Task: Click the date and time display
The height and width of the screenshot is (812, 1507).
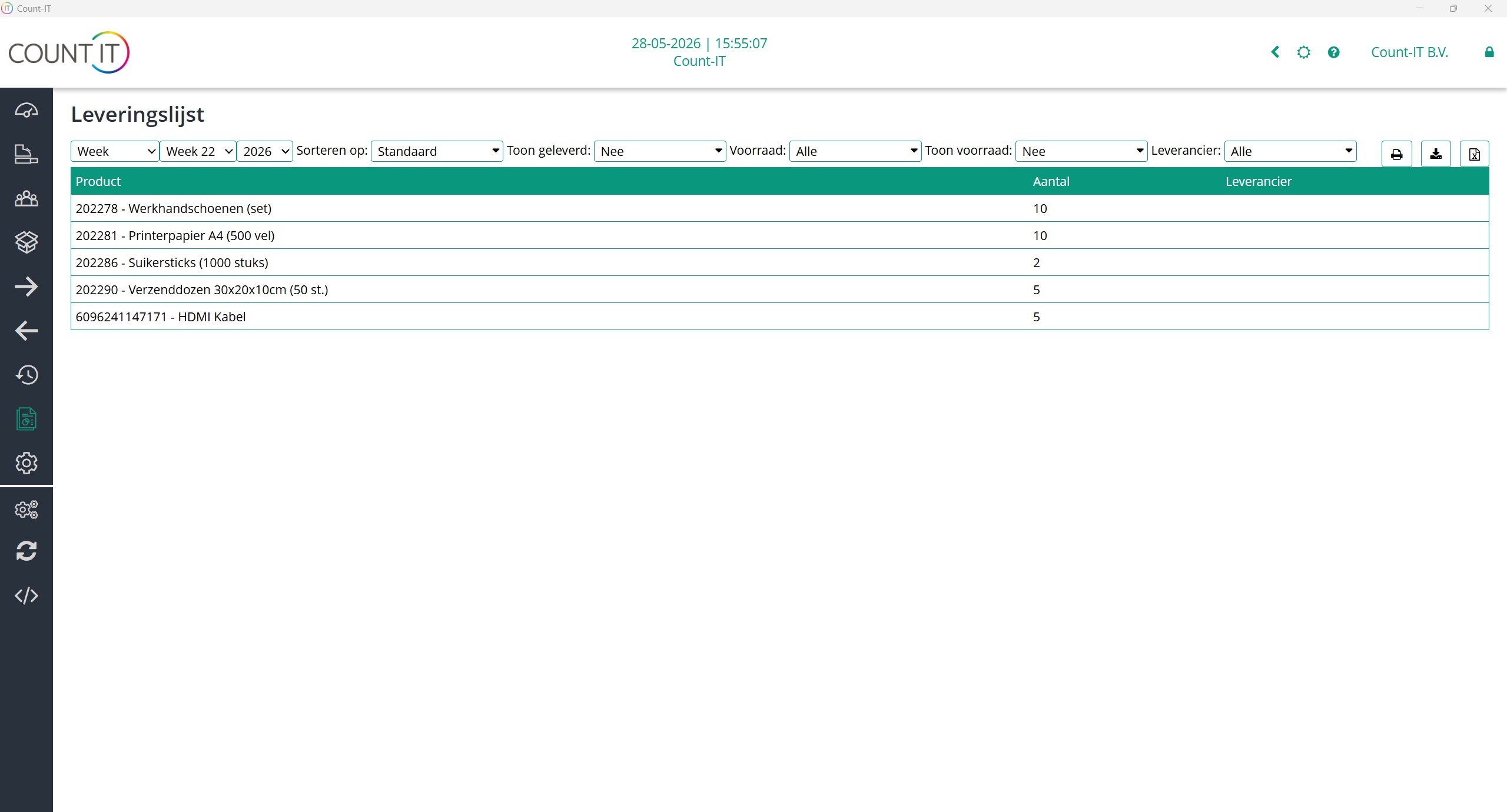Action: (x=699, y=44)
